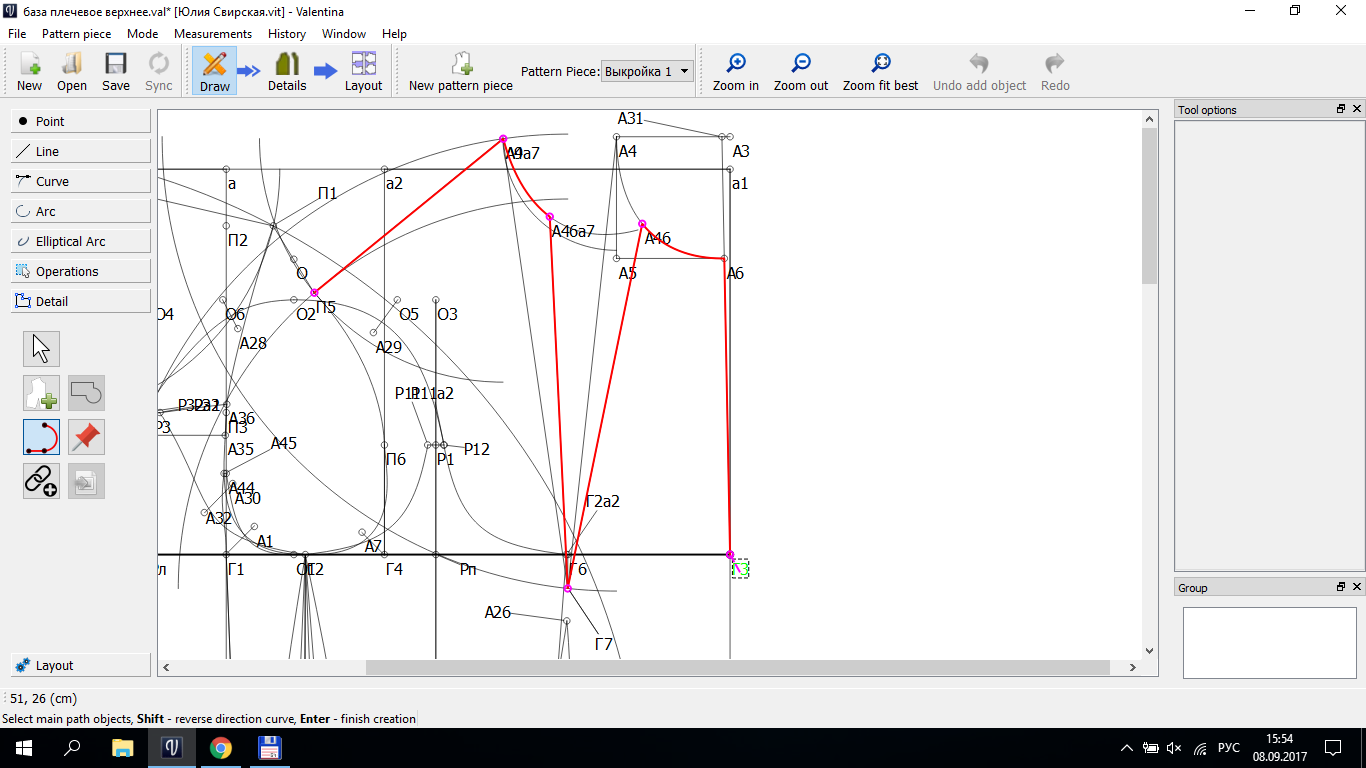Click the horizontal scrollbar of the canvas
Image resolution: width=1366 pixels, height=768 pixels.
pos(737,667)
